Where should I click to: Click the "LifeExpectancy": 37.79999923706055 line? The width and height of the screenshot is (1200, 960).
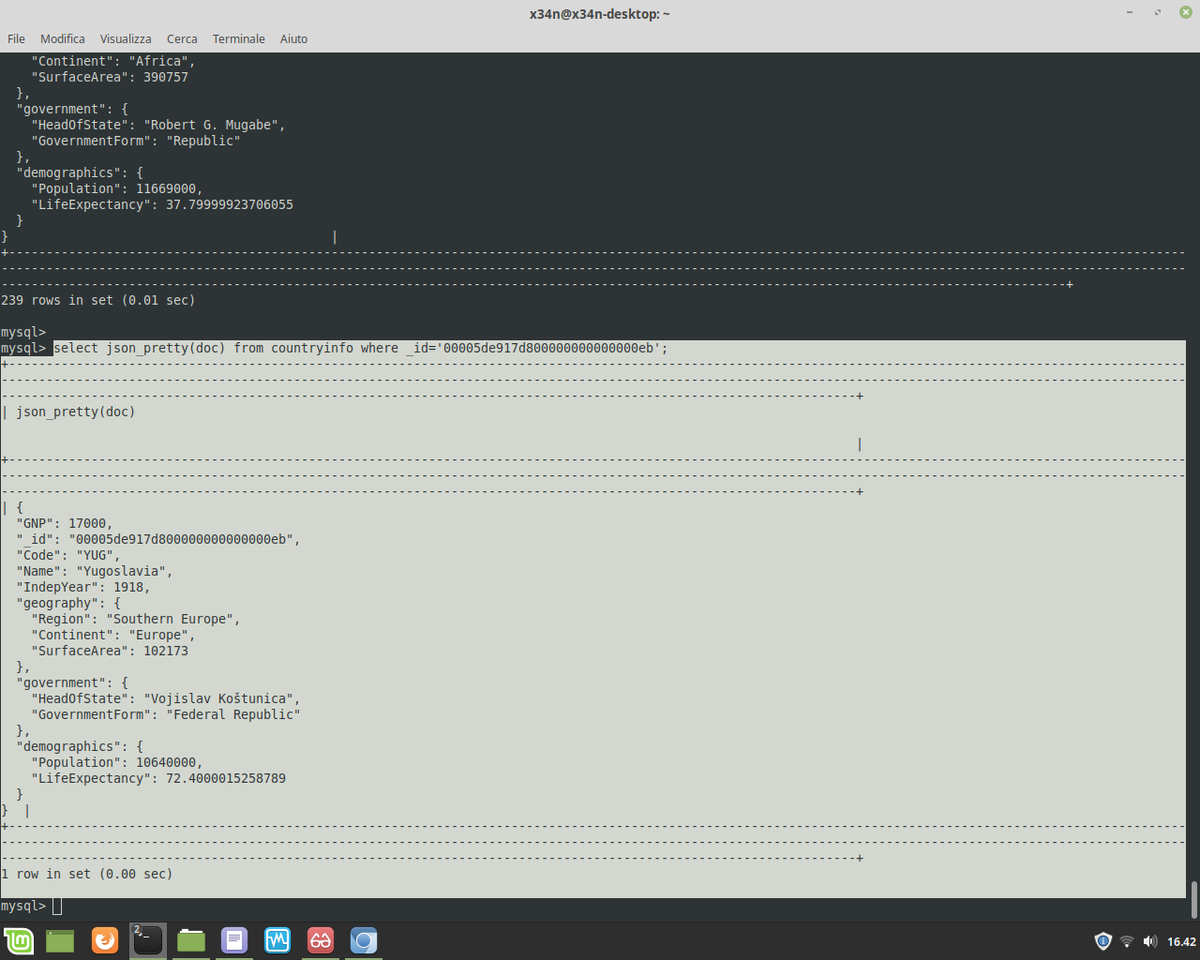coord(162,205)
